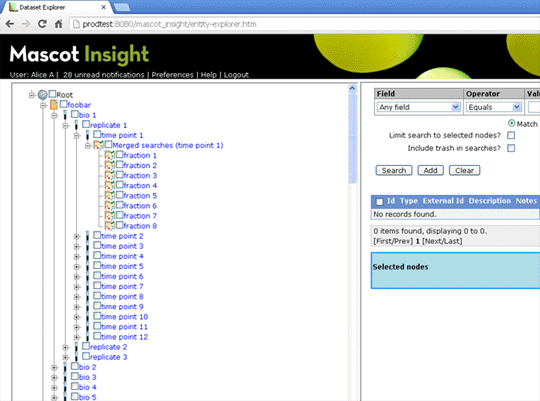540x401 pixels.
Task: Close the Dataset Explorer tab
Action: click(x=104, y=7)
